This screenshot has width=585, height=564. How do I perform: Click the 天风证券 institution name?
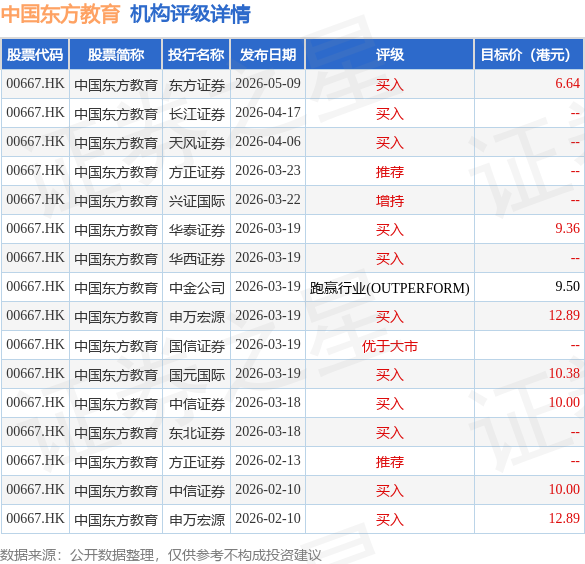pyautogui.click(x=197, y=143)
